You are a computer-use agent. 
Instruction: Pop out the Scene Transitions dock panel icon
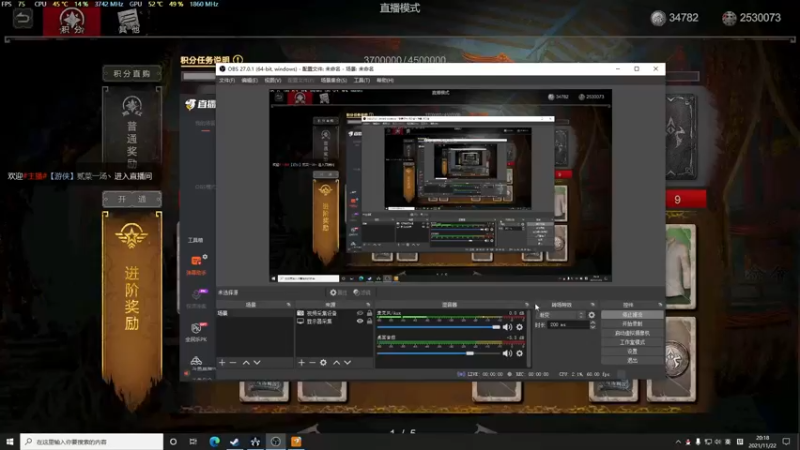tap(592, 305)
